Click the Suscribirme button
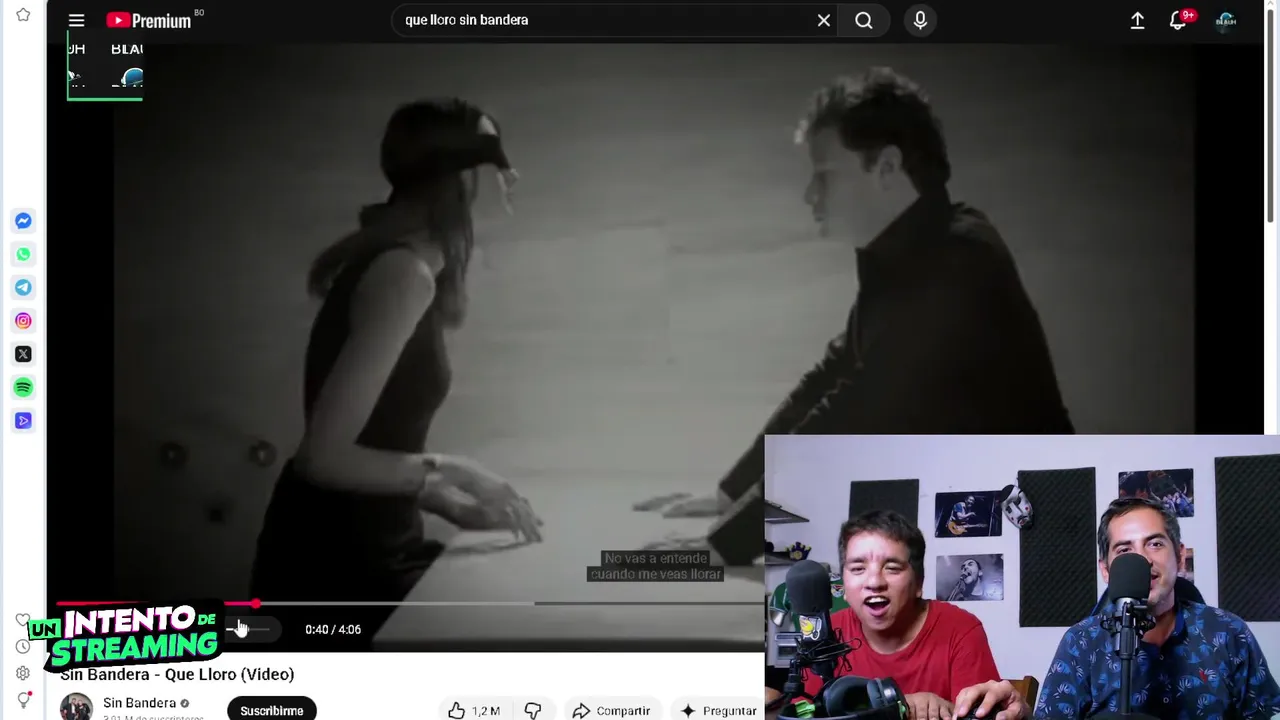 click(x=271, y=710)
